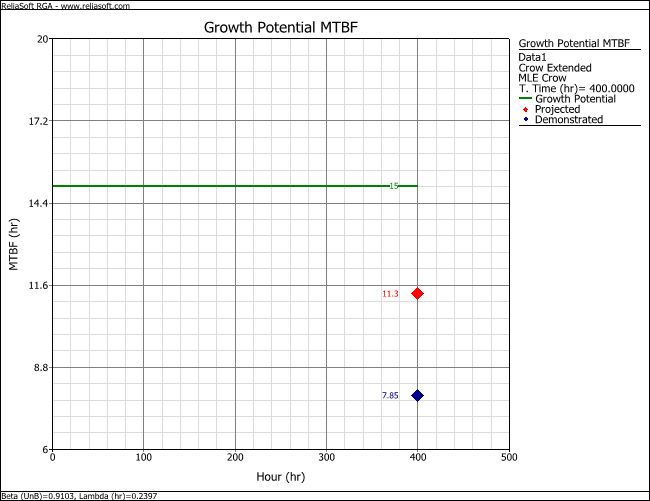Viewport: 650px width, 501px height.
Task: Click the 'MLE Crow' legend line
Action: (542, 78)
